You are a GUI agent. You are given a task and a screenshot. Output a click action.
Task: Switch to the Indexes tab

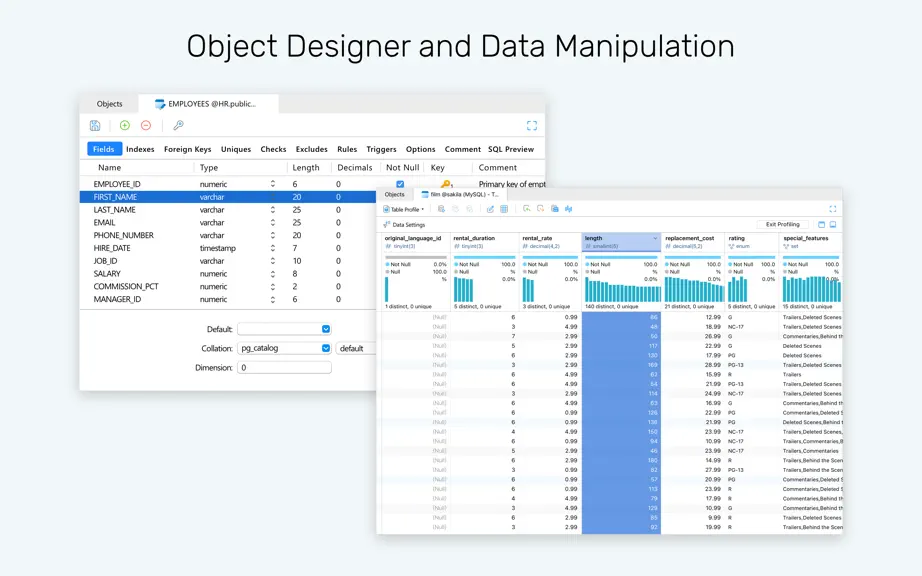[140, 149]
